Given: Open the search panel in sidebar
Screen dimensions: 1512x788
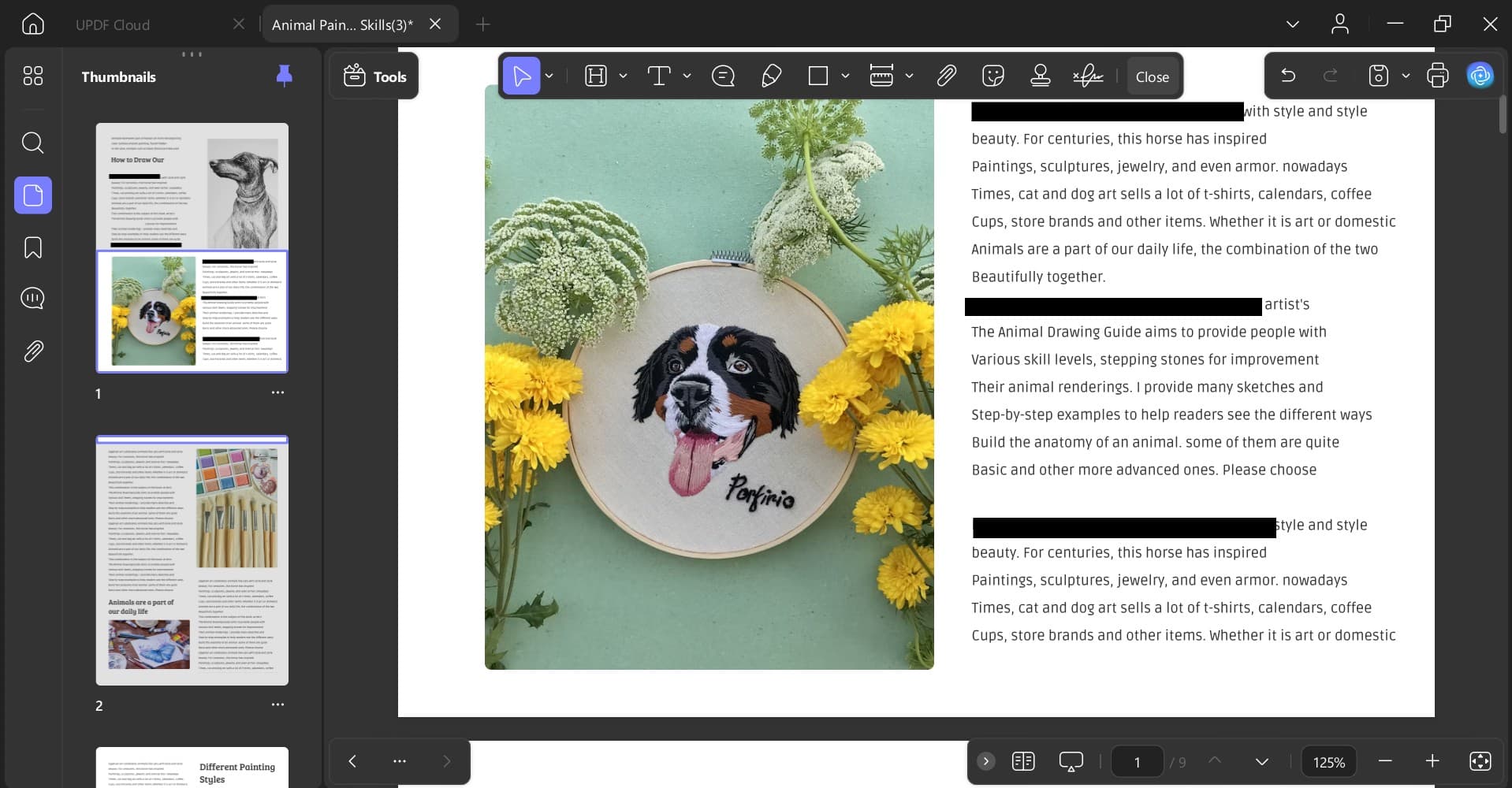Looking at the screenshot, I should point(33,143).
